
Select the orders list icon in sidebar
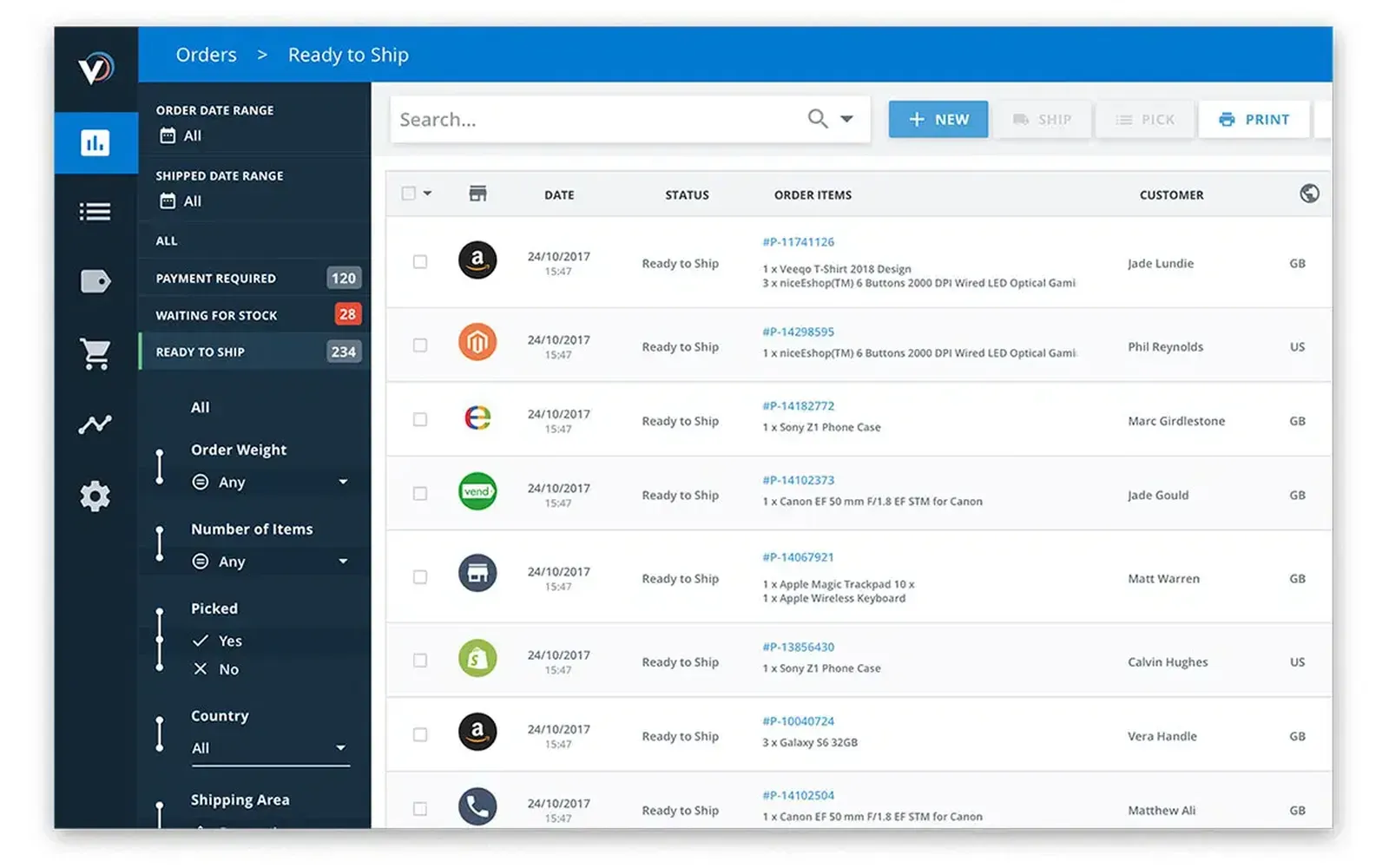pyautogui.click(x=95, y=211)
